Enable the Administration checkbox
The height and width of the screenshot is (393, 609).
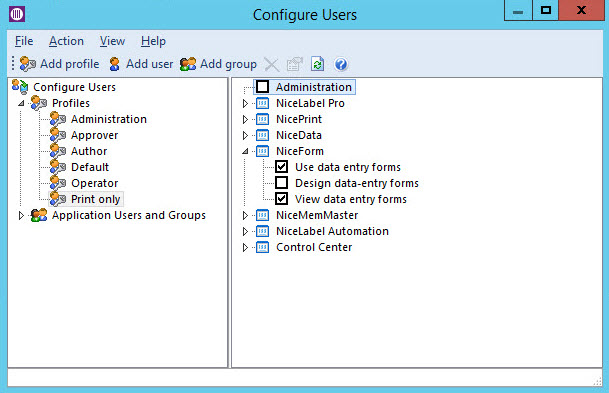pos(263,87)
